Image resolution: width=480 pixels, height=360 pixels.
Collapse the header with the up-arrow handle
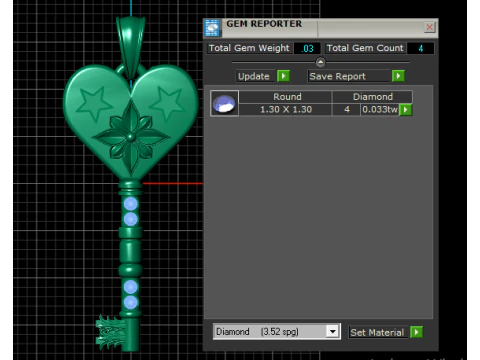point(320,62)
